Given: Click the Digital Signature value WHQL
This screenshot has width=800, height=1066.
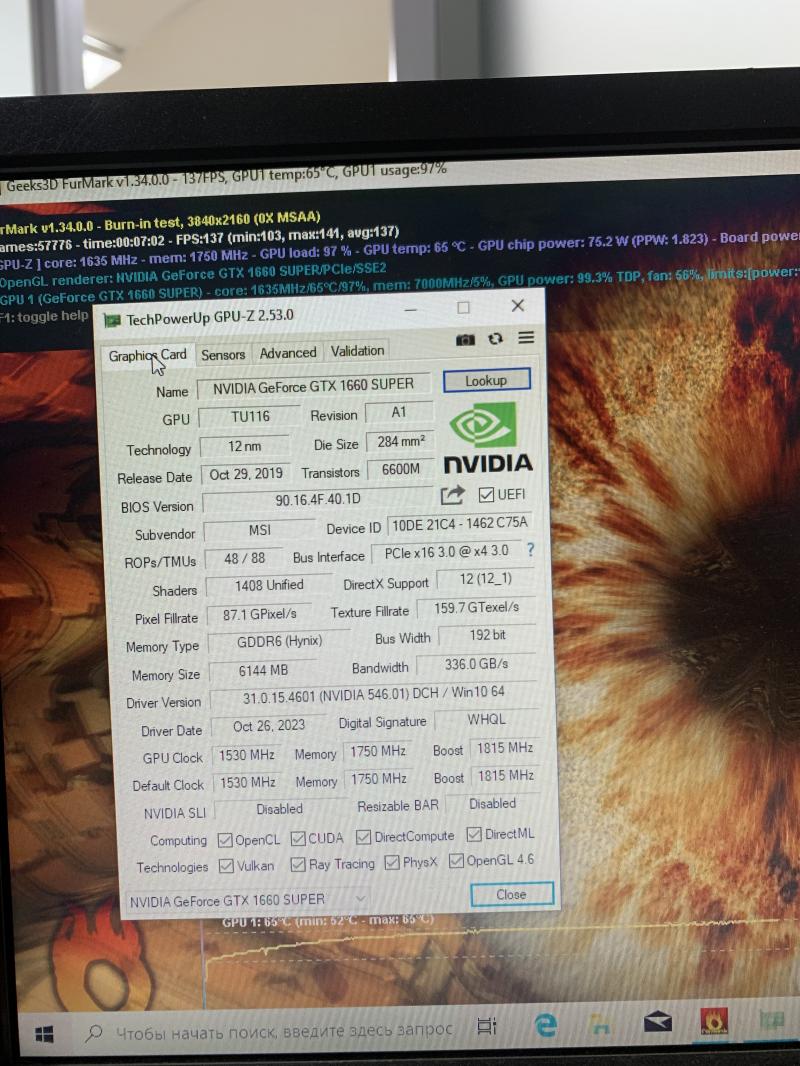Looking at the screenshot, I should click(x=487, y=719).
